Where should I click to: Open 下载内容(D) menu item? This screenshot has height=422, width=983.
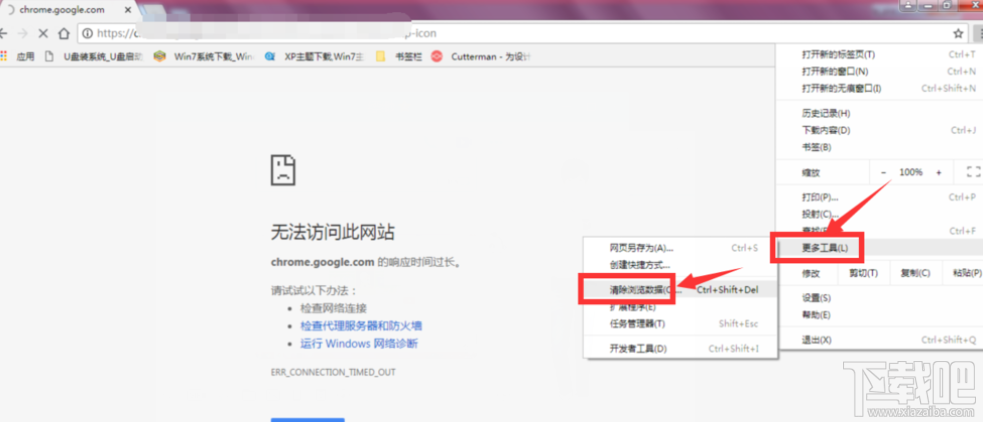tap(880, 130)
